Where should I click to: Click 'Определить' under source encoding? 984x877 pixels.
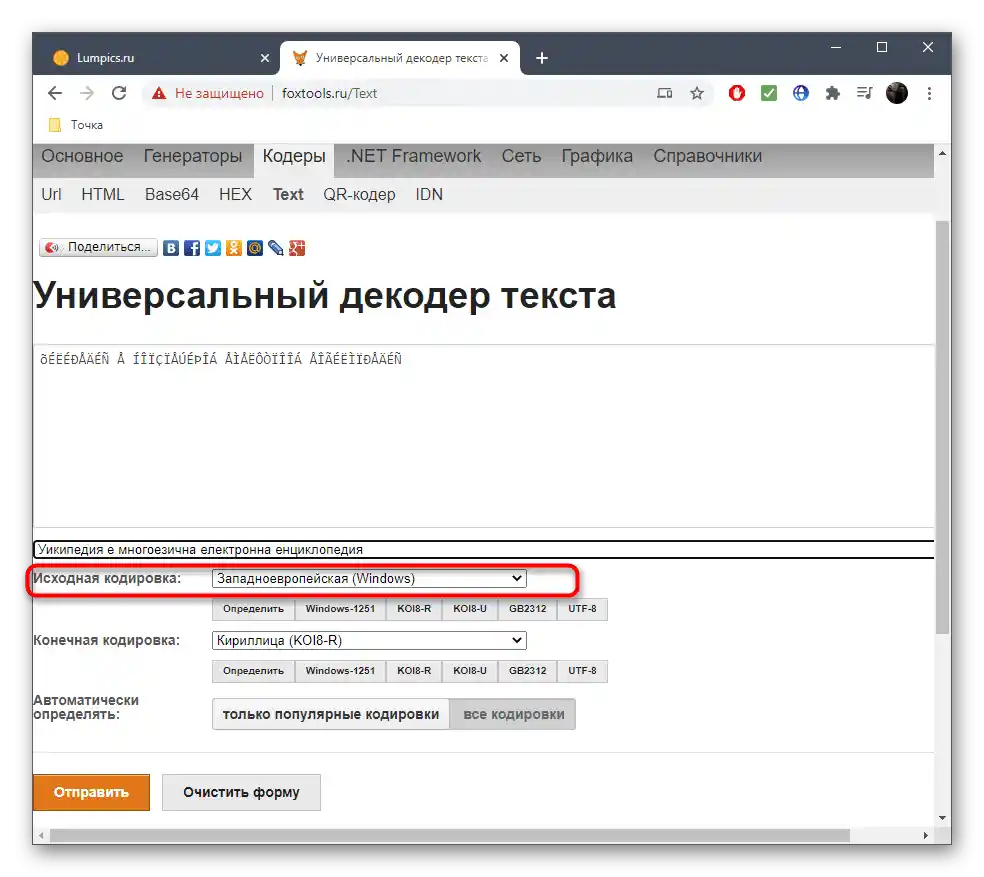pyautogui.click(x=253, y=609)
